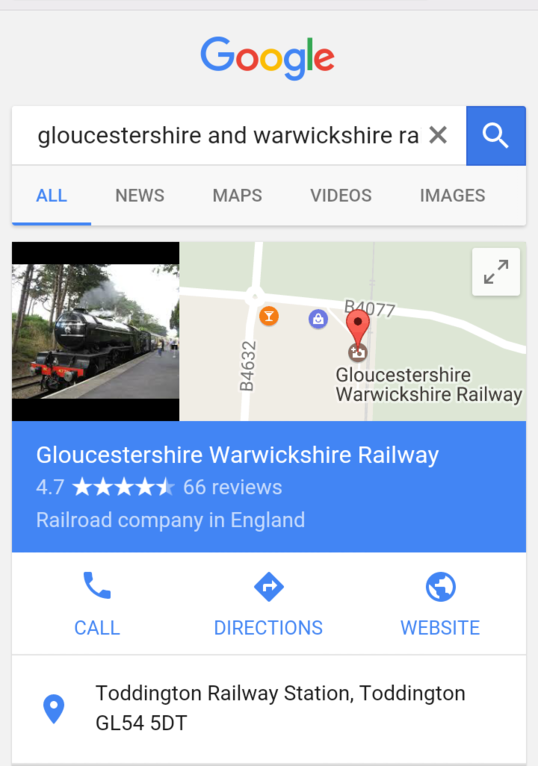This screenshot has height=766, width=538.
Task: Open the Videos tab
Action: (341, 195)
